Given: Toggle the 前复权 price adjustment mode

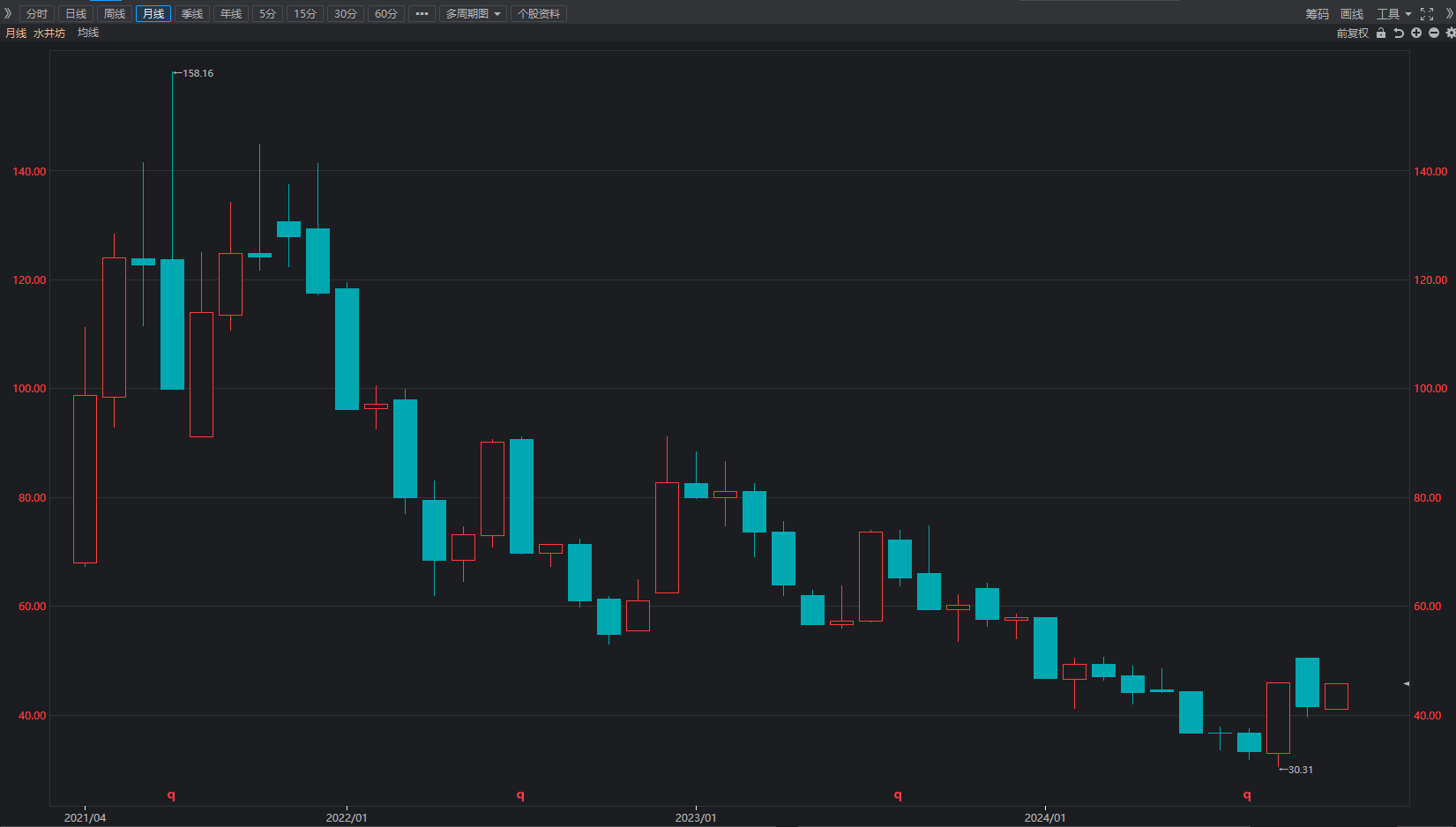Looking at the screenshot, I should tap(1352, 34).
